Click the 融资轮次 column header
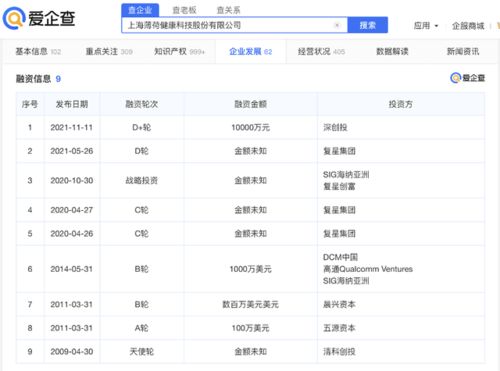 (x=142, y=104)
